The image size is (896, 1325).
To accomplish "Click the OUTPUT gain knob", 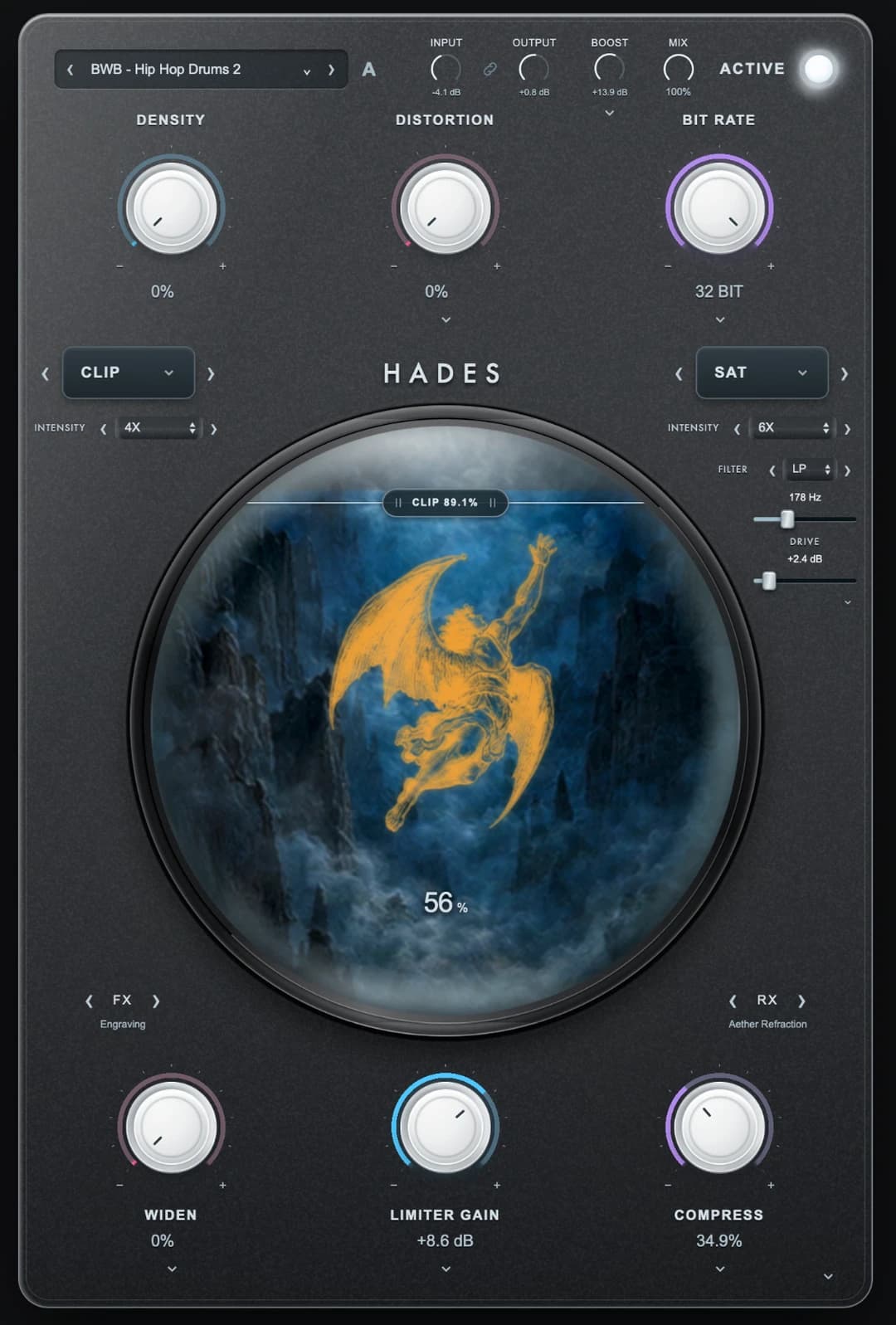I will 533,69.
